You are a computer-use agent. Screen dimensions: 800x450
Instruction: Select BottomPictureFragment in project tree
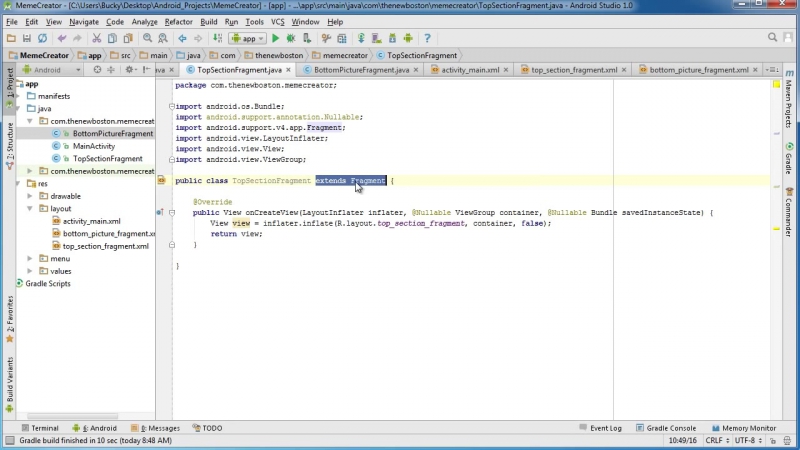(x=113, y=134)
